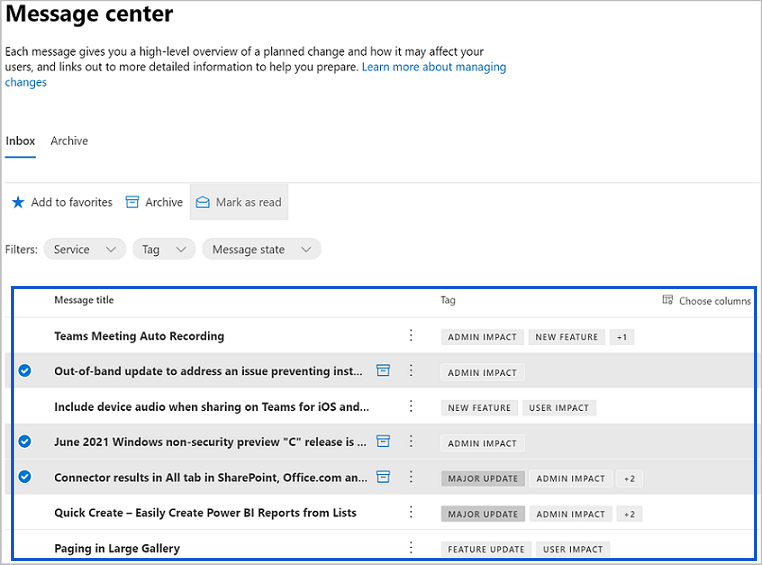Image resolution: width=762 pixels, height=565 pixels.
Task: Expand the Message state filter
Action: click(x=261, y=249)
